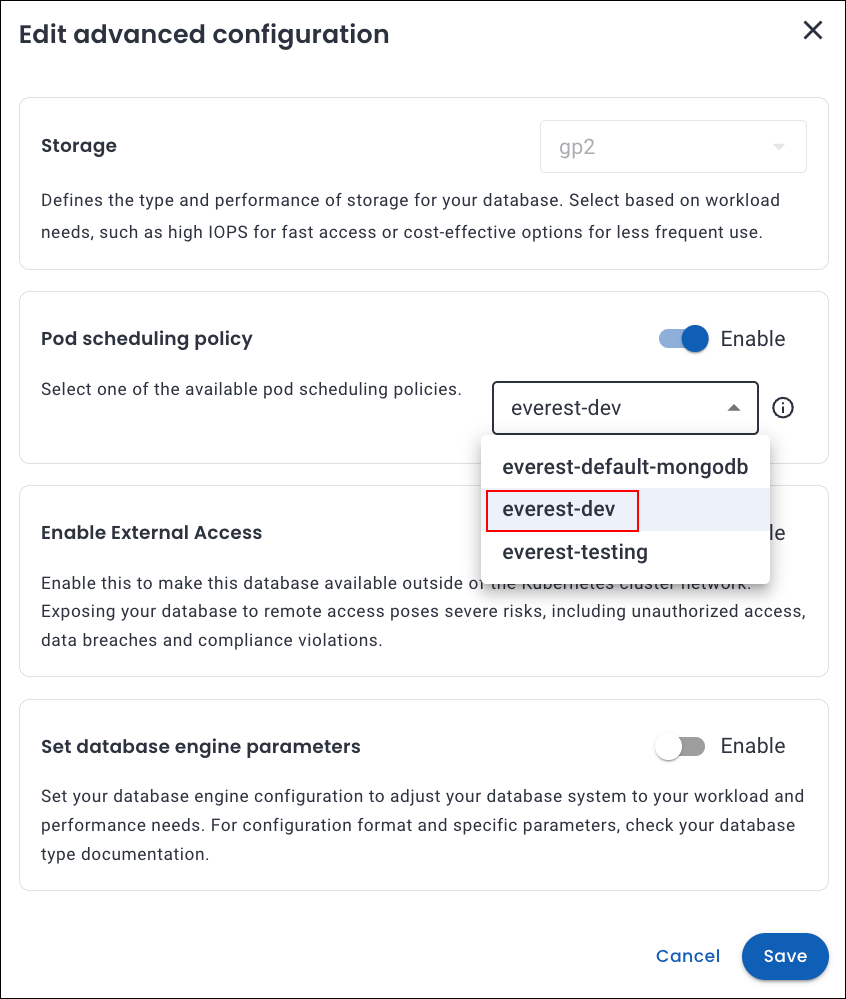Select everest-default-mongodb from the policy list
Image resolution: width=846 pixels, height=999 pixels.
625,467
